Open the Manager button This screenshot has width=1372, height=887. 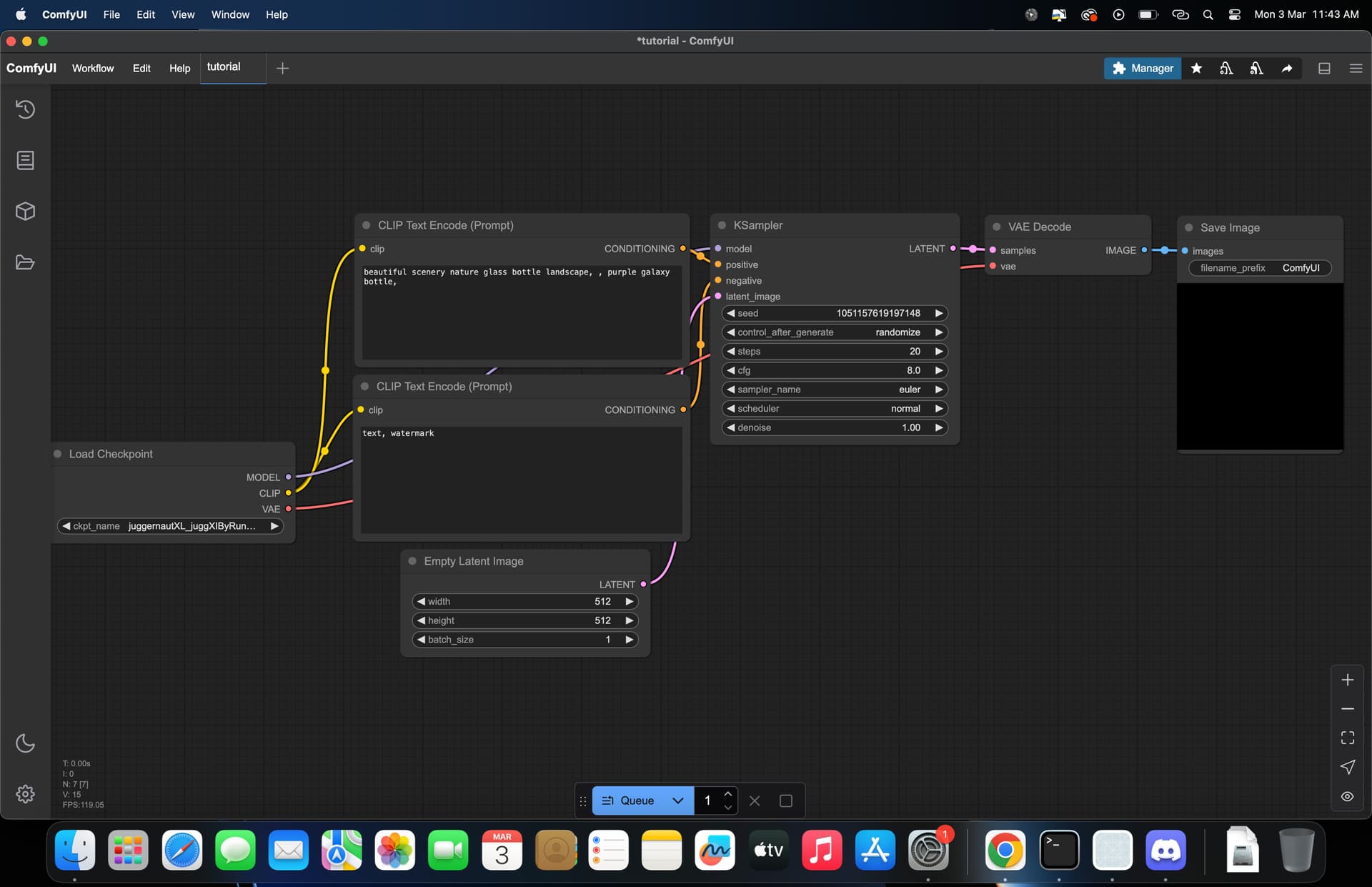point(1143,68)
